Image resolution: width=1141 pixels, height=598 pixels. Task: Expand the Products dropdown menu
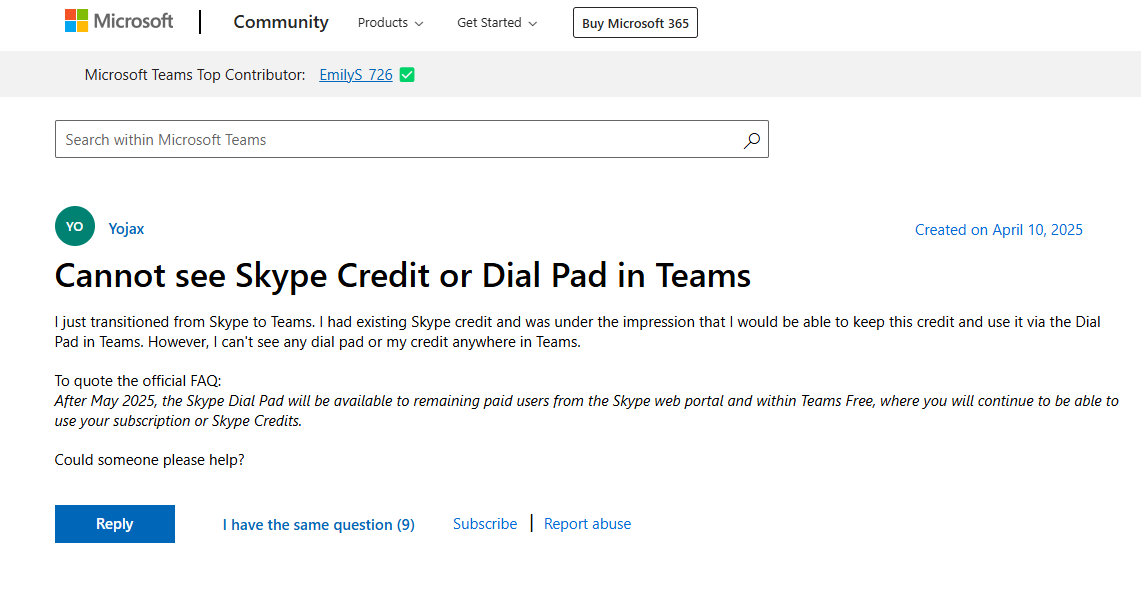point(390,23)
